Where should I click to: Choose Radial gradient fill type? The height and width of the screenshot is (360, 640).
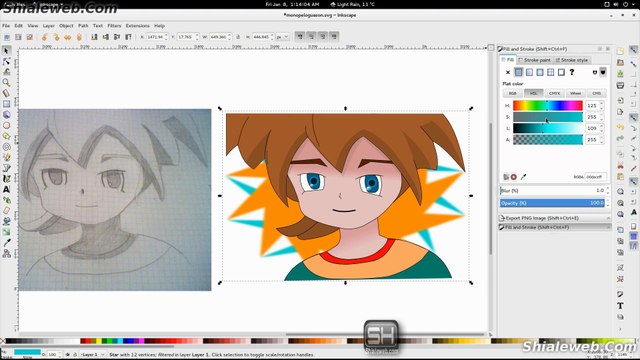[540, 72]
